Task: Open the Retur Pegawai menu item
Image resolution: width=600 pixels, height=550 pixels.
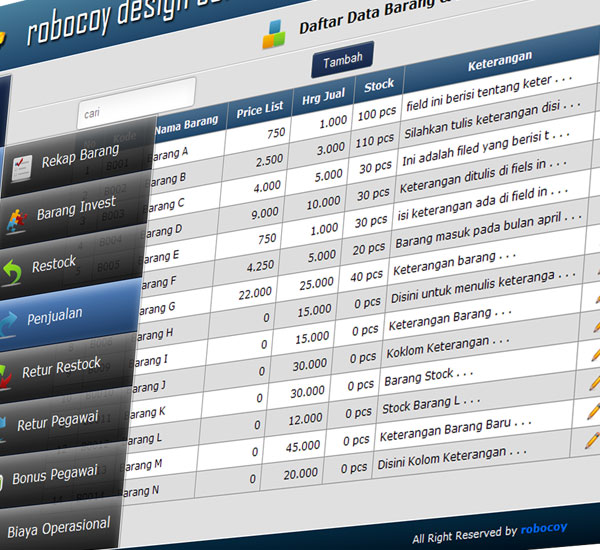Action: pyautogui.click(x=57, y=422)
